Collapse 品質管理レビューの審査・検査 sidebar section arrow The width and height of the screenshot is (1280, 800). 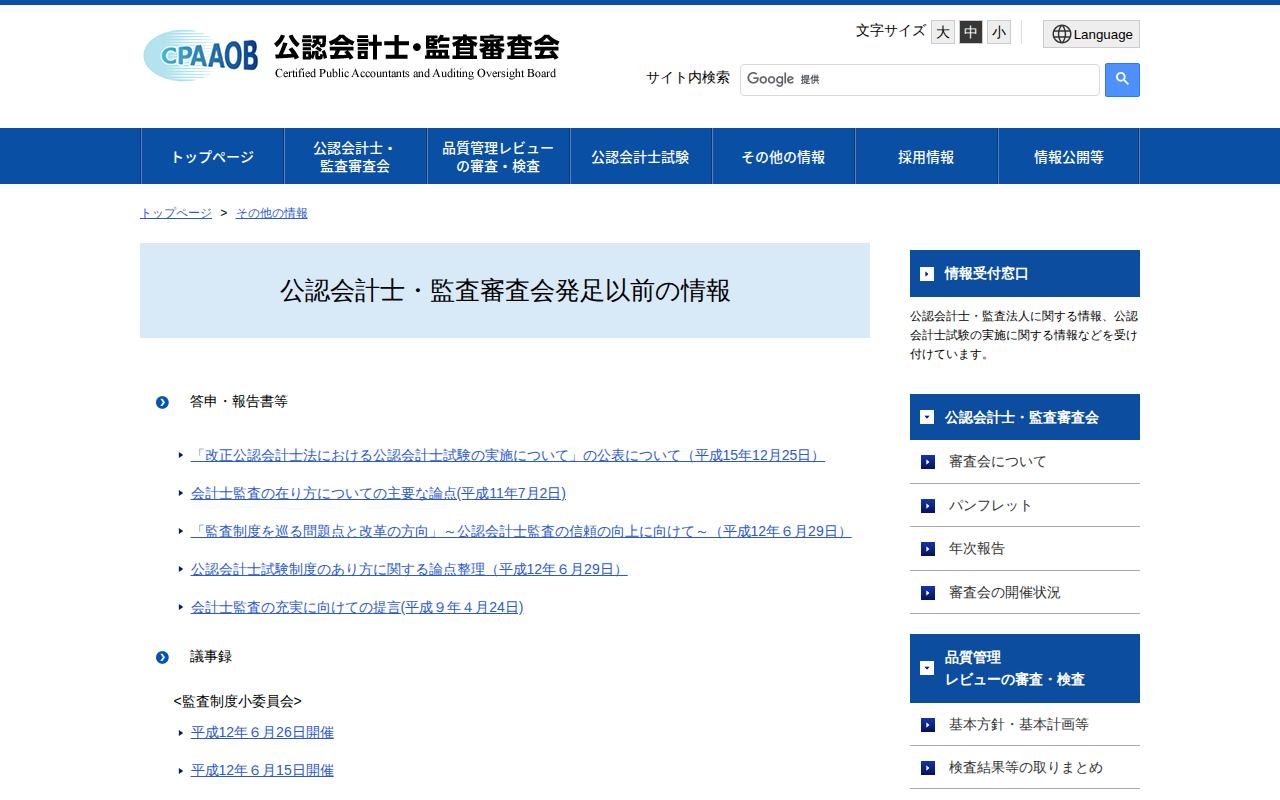927,668
